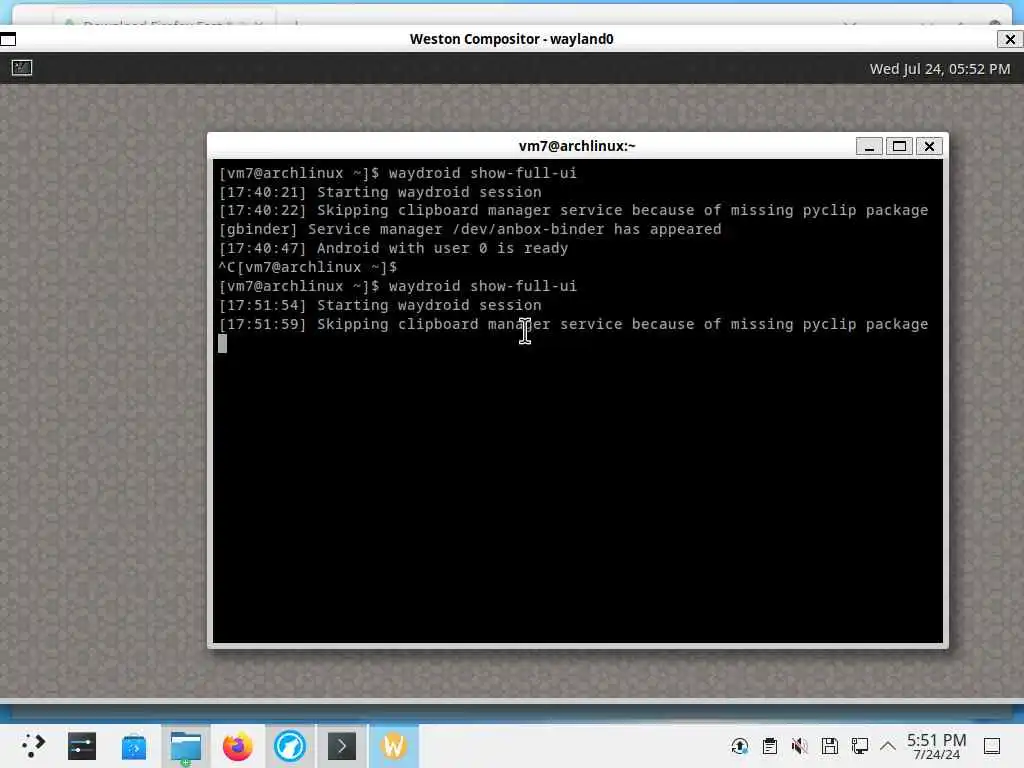Click the terminal block cursor line
1024x768 pixels.
click(x=223, y=344)
